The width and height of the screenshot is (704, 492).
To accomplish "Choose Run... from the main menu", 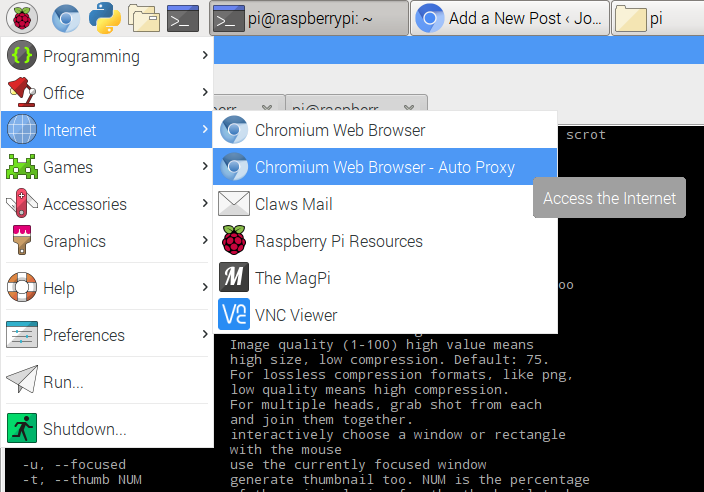I will (107, 382).
